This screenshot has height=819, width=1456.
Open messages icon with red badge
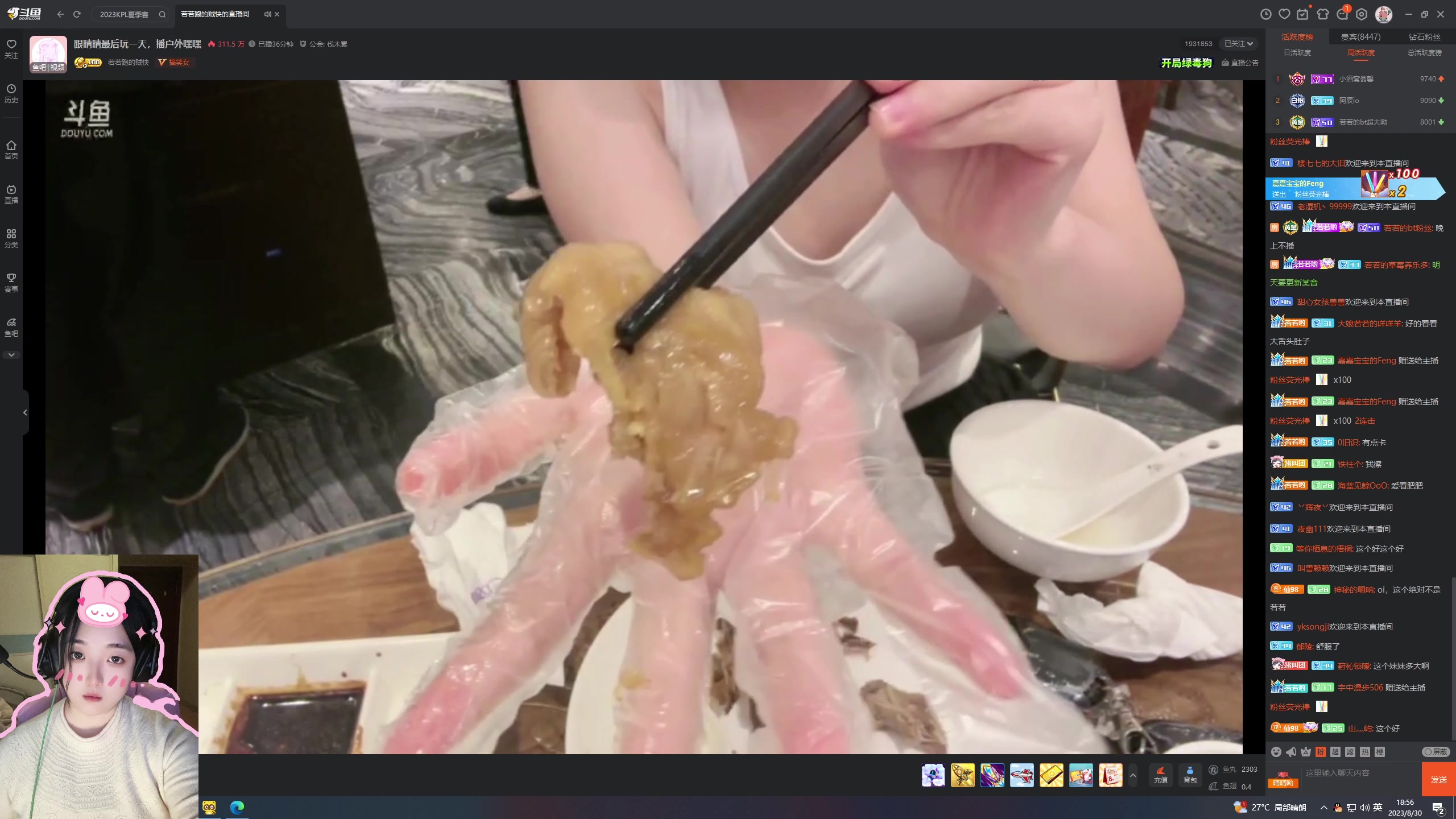(x=1342, y=14)
